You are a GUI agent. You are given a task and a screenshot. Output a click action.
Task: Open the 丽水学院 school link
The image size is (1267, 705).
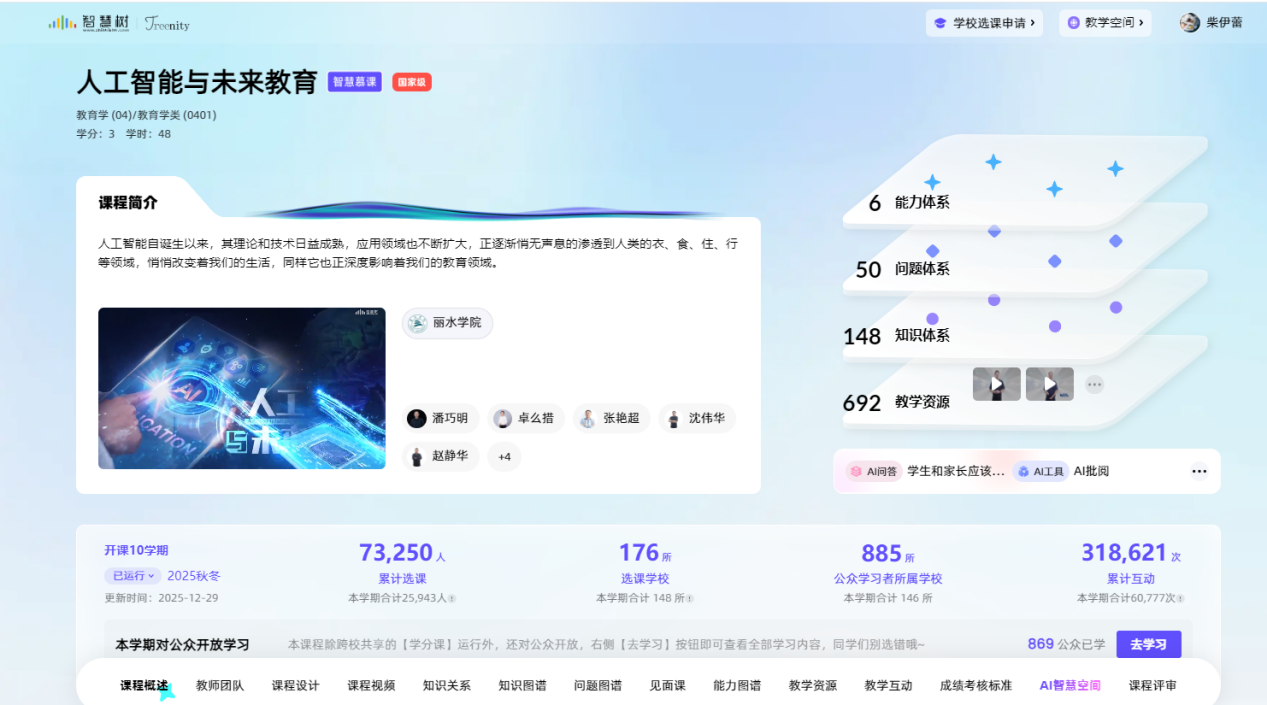(447, 323)
